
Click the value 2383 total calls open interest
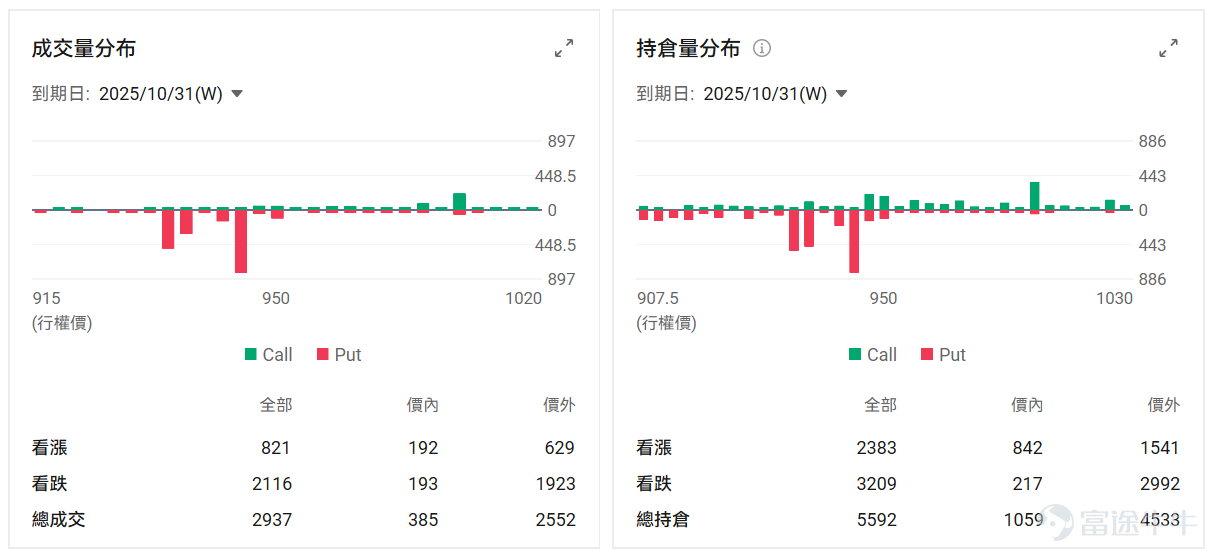pyautogui.click(x=876, y=448)
